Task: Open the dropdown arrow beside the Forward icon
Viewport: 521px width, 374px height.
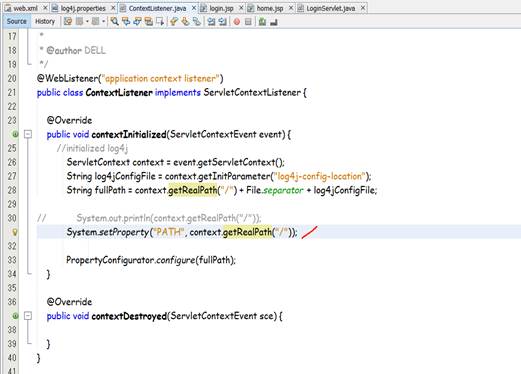Action: click(x=103, y=22)
